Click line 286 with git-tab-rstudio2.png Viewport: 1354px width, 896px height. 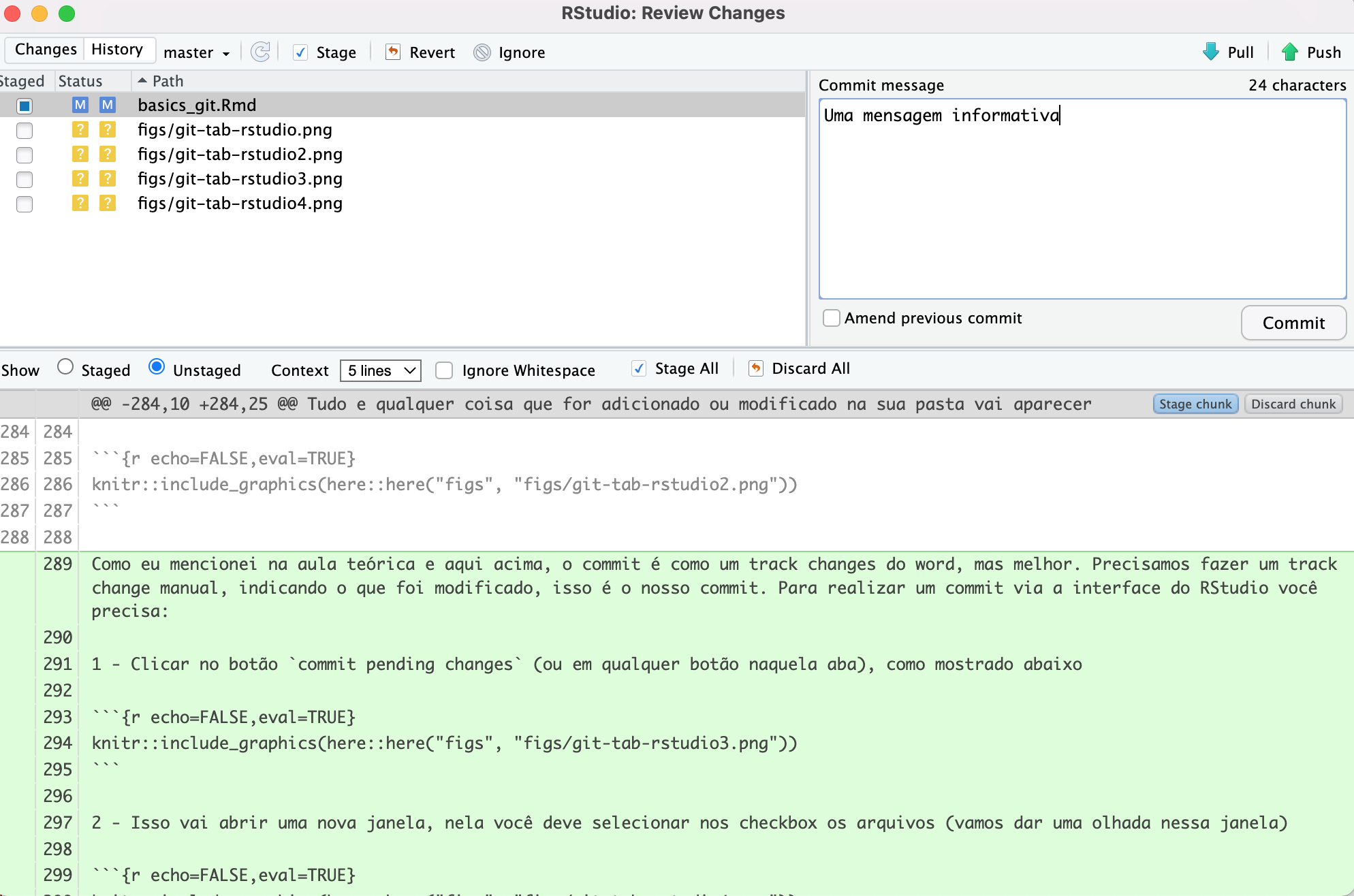[x=444, y=484]
